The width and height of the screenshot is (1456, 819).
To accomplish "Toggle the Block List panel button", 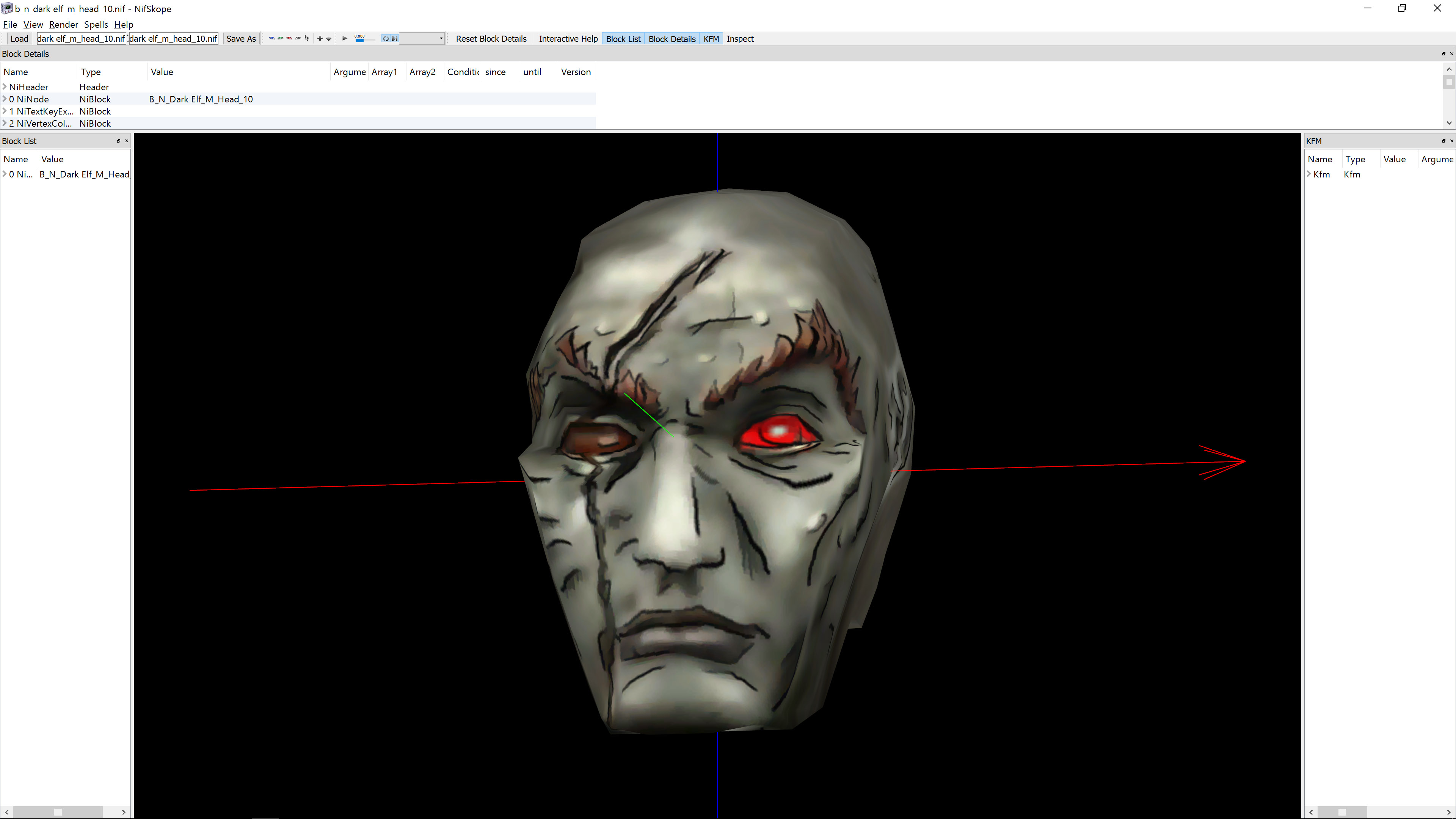I will (x=623, y=38).
